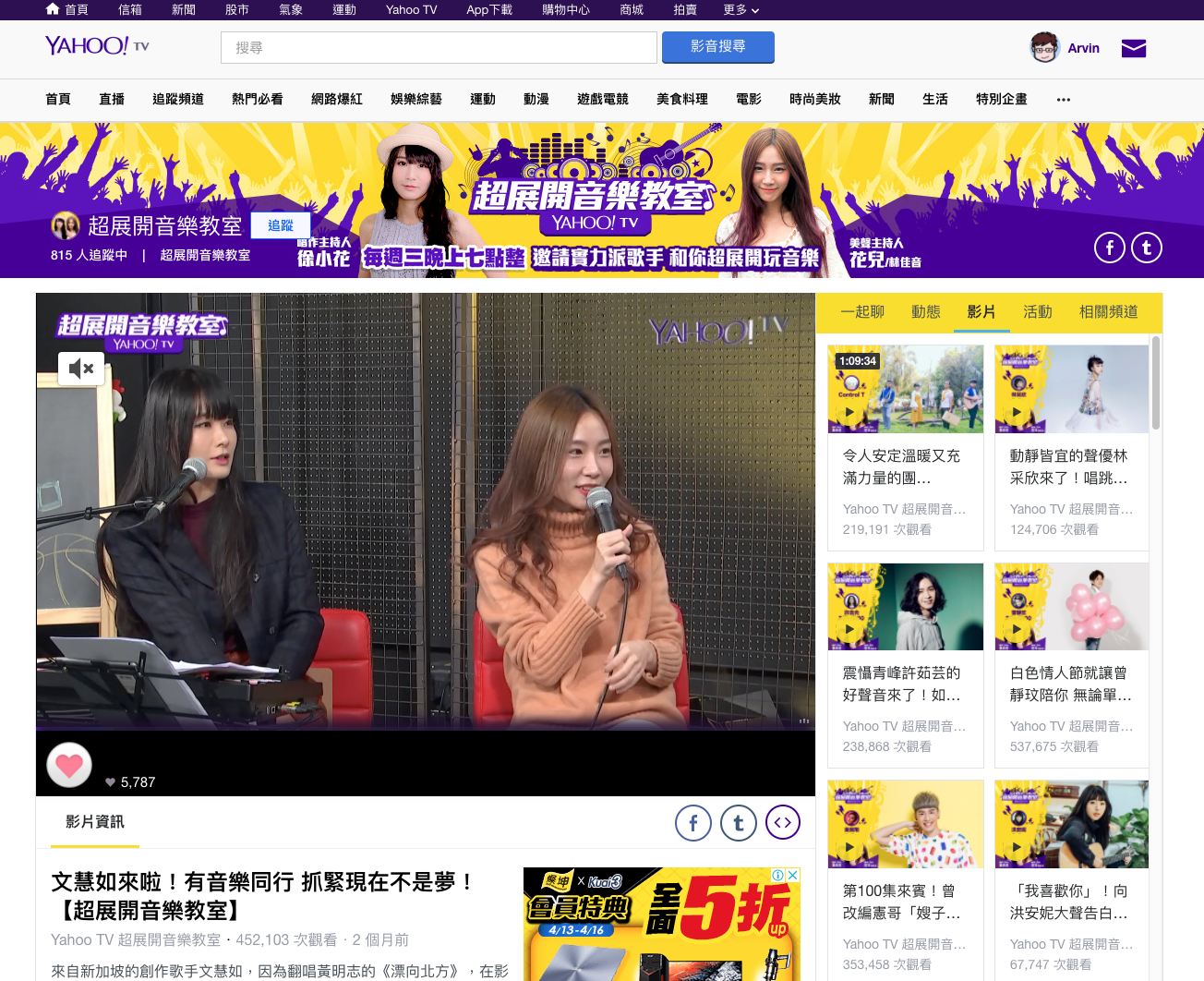Open the mail envelope icon
The height and width of the screenshot is (981, 1204).
coord(1134,48)
